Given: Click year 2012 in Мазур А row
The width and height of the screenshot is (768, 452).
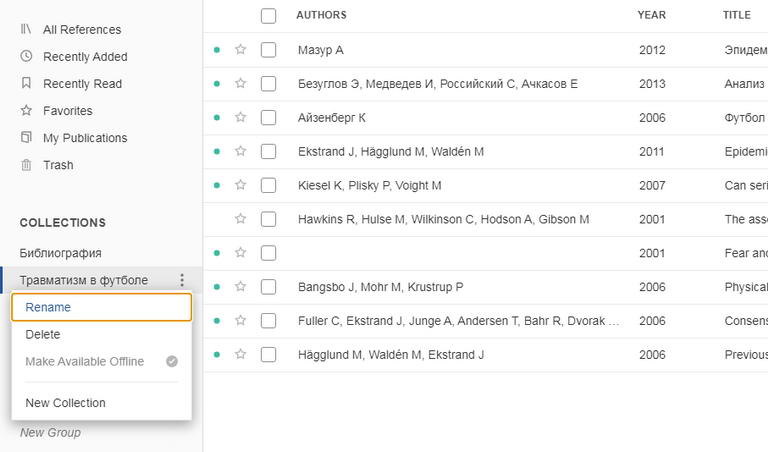Looking at the screenshot, I should coord(652,50).
